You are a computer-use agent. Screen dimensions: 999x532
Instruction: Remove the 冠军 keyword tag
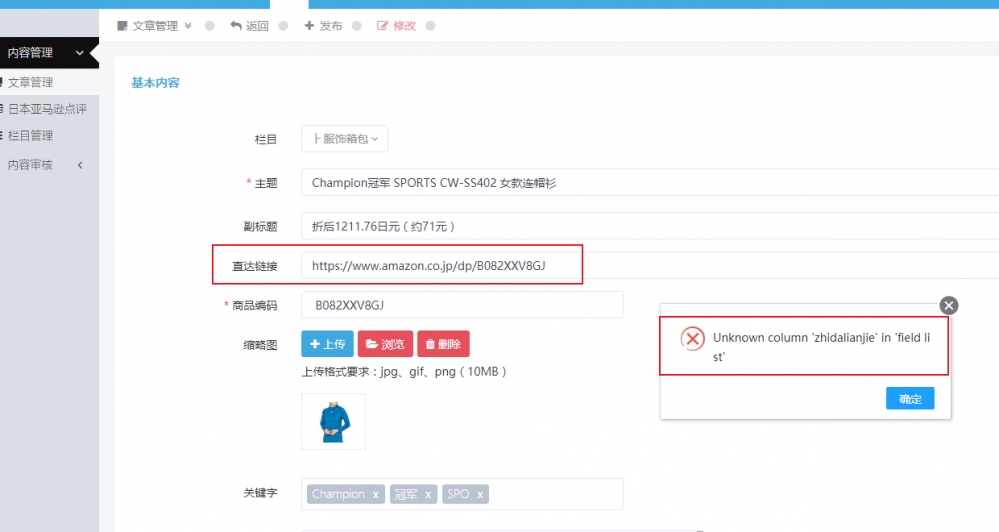428,494
